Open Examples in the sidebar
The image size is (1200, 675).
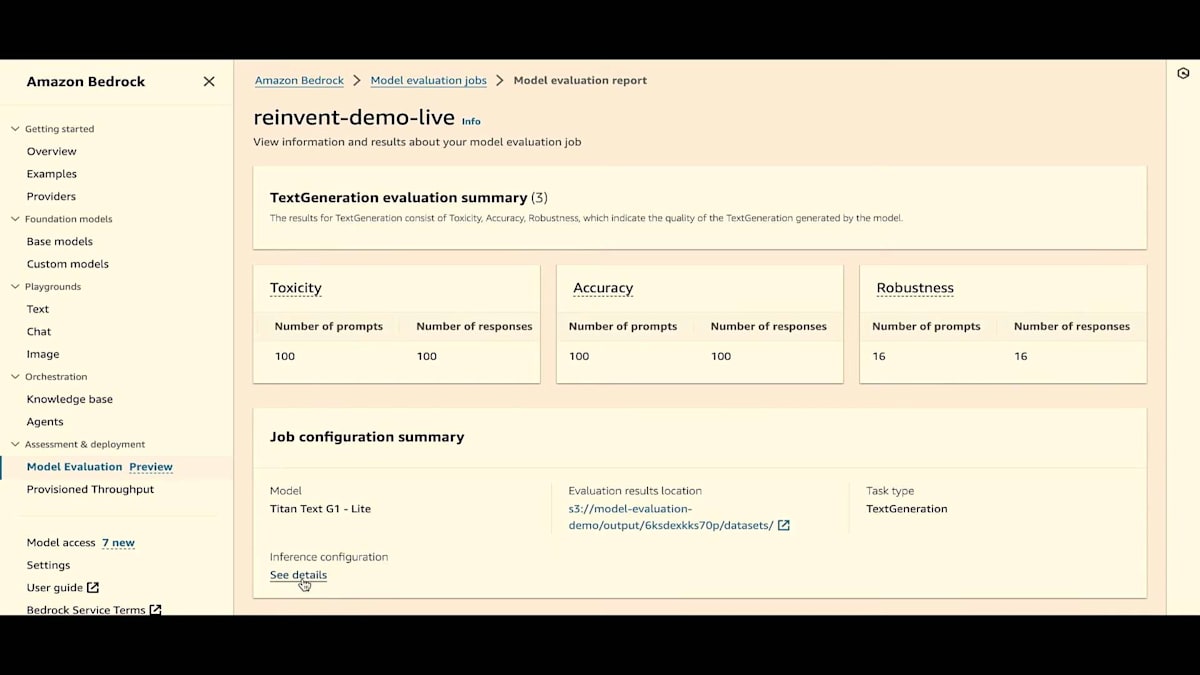(x=52, y=174)
